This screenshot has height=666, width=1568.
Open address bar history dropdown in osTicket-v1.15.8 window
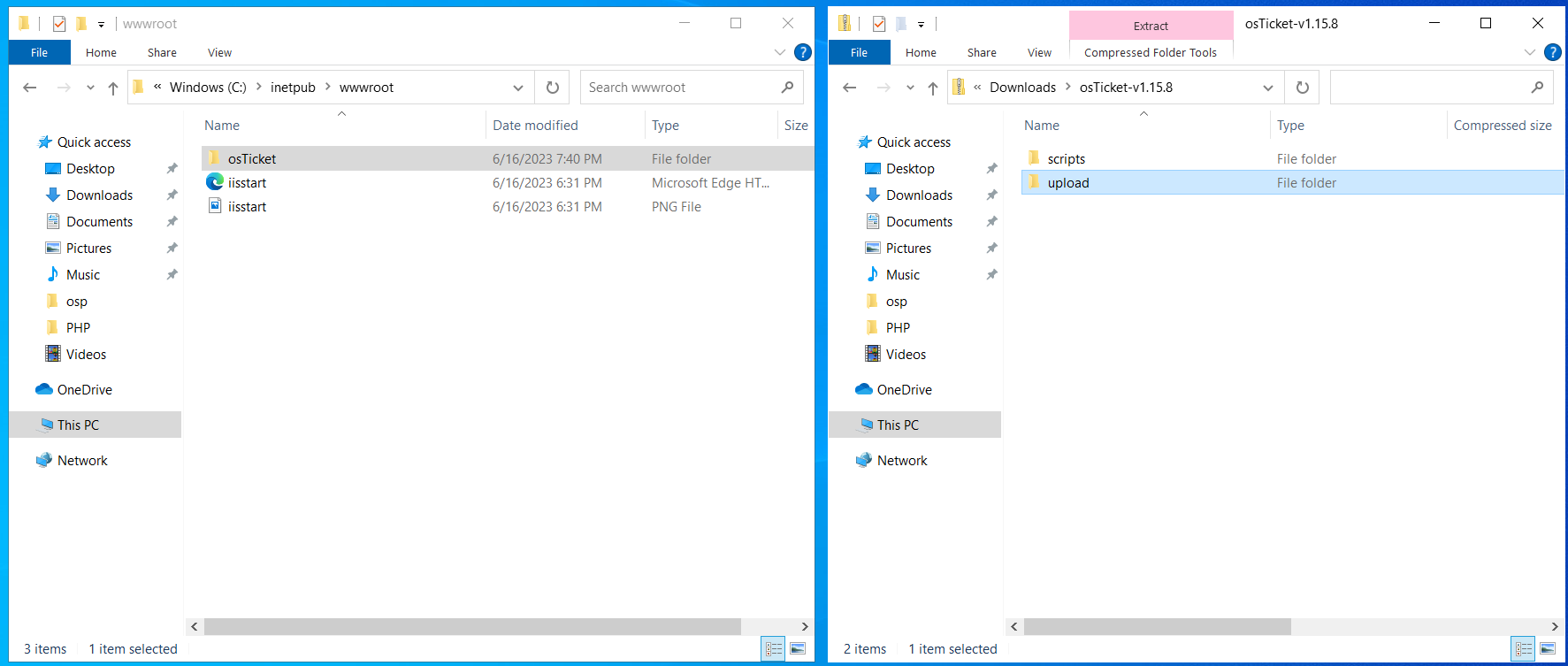pos(1268,88)
